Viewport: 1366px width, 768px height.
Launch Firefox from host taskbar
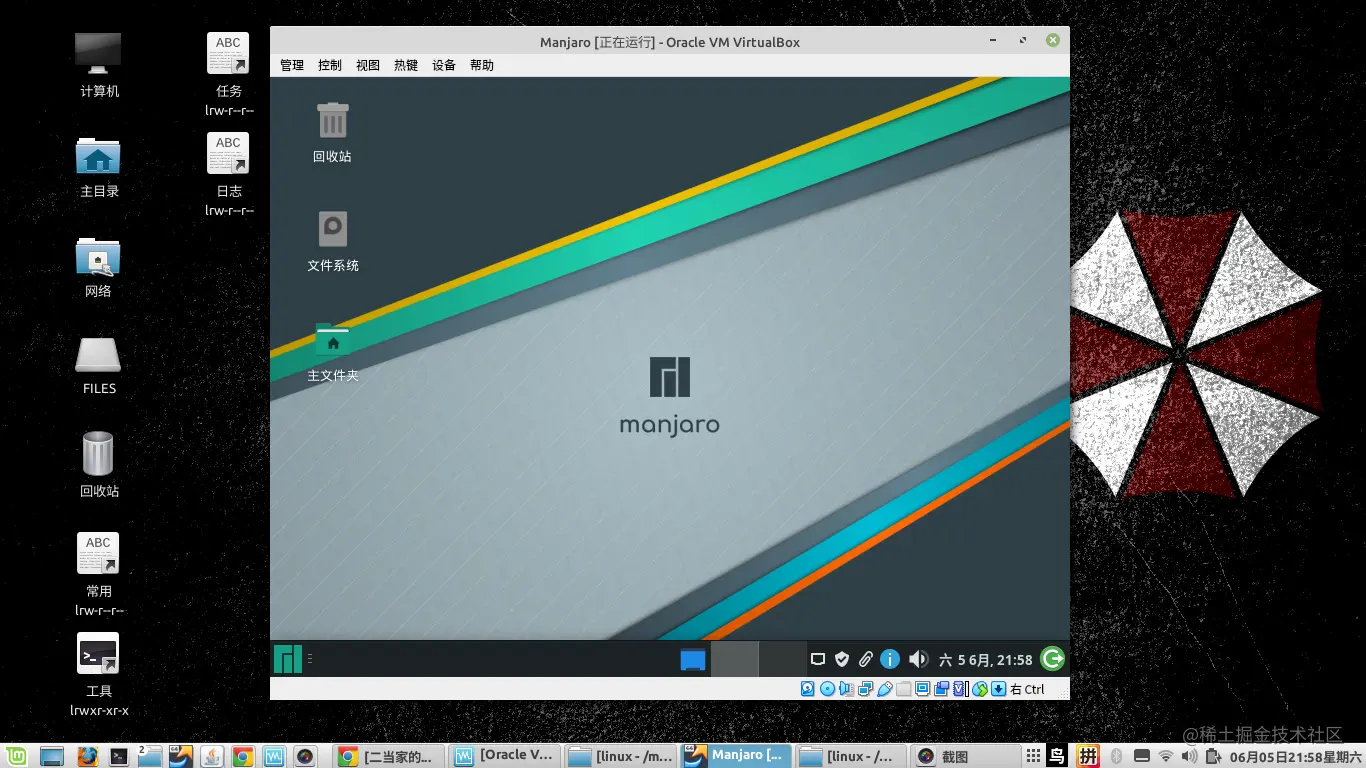pyautogui.click(x=87, y=757)
